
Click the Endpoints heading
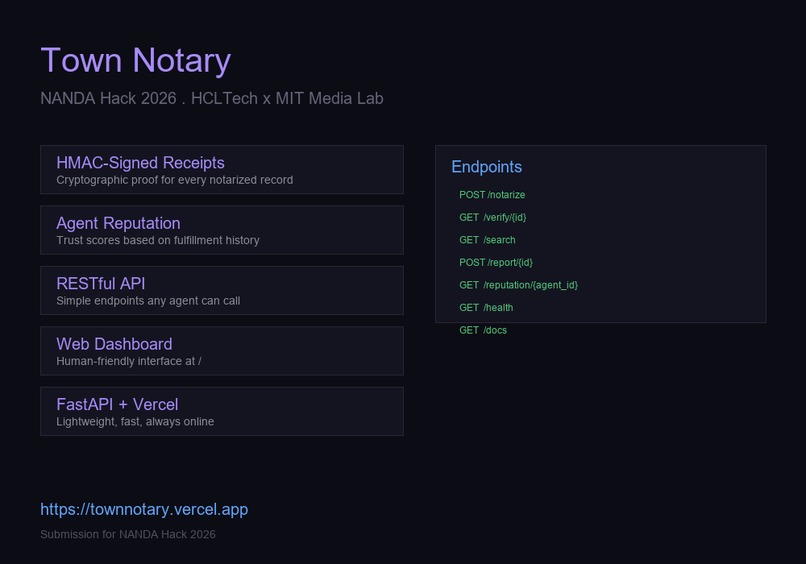[487, 167]
